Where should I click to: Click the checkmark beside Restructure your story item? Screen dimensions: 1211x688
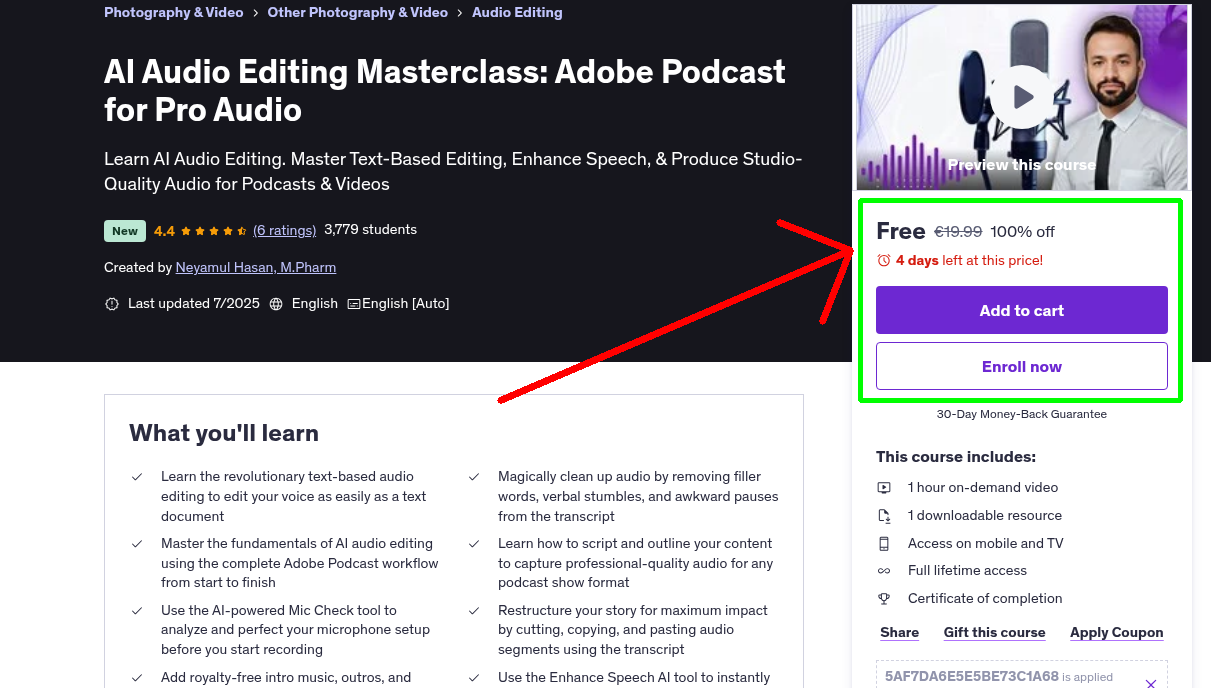(474, 610)
